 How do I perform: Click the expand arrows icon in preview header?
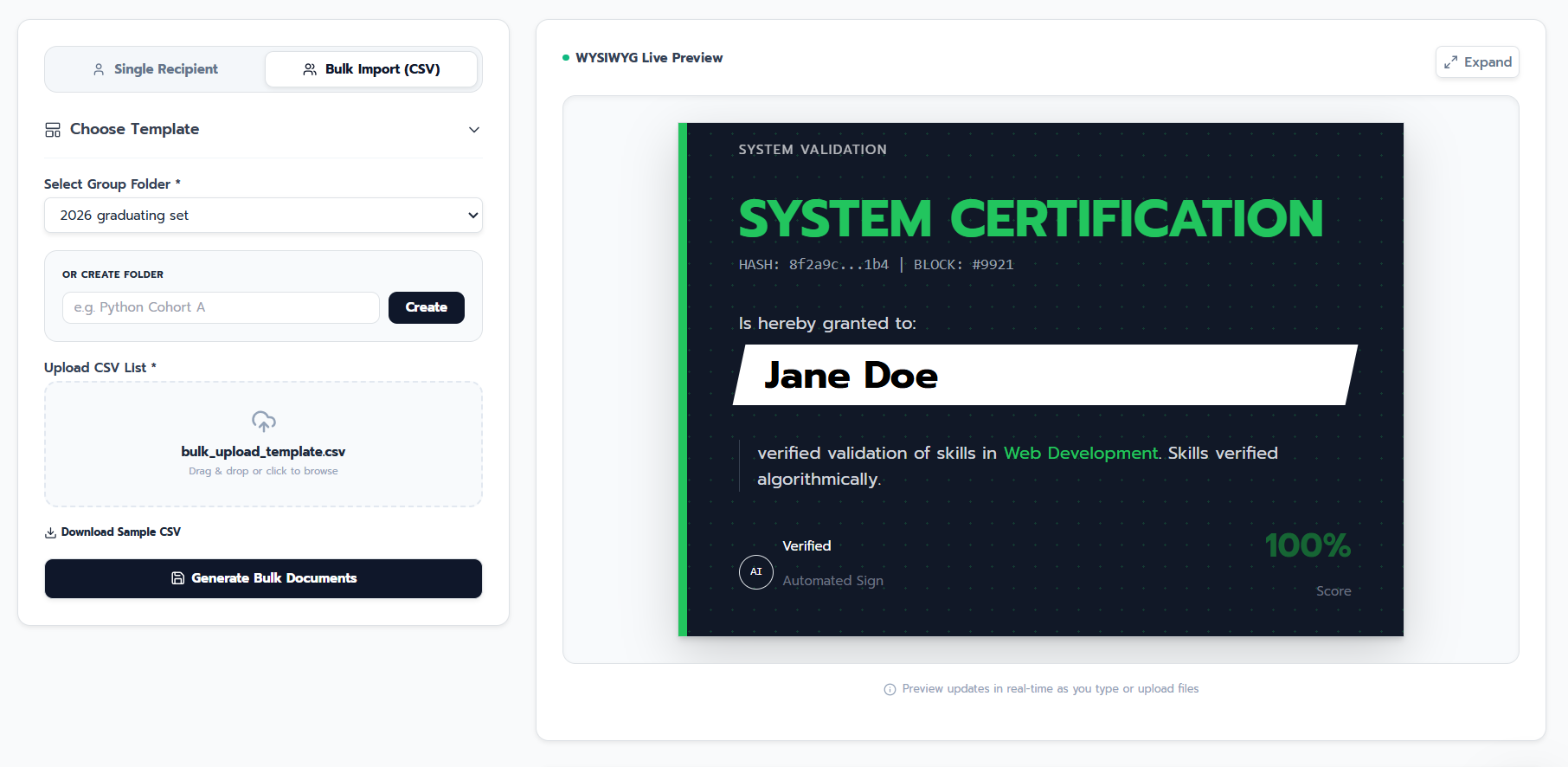1451,62
